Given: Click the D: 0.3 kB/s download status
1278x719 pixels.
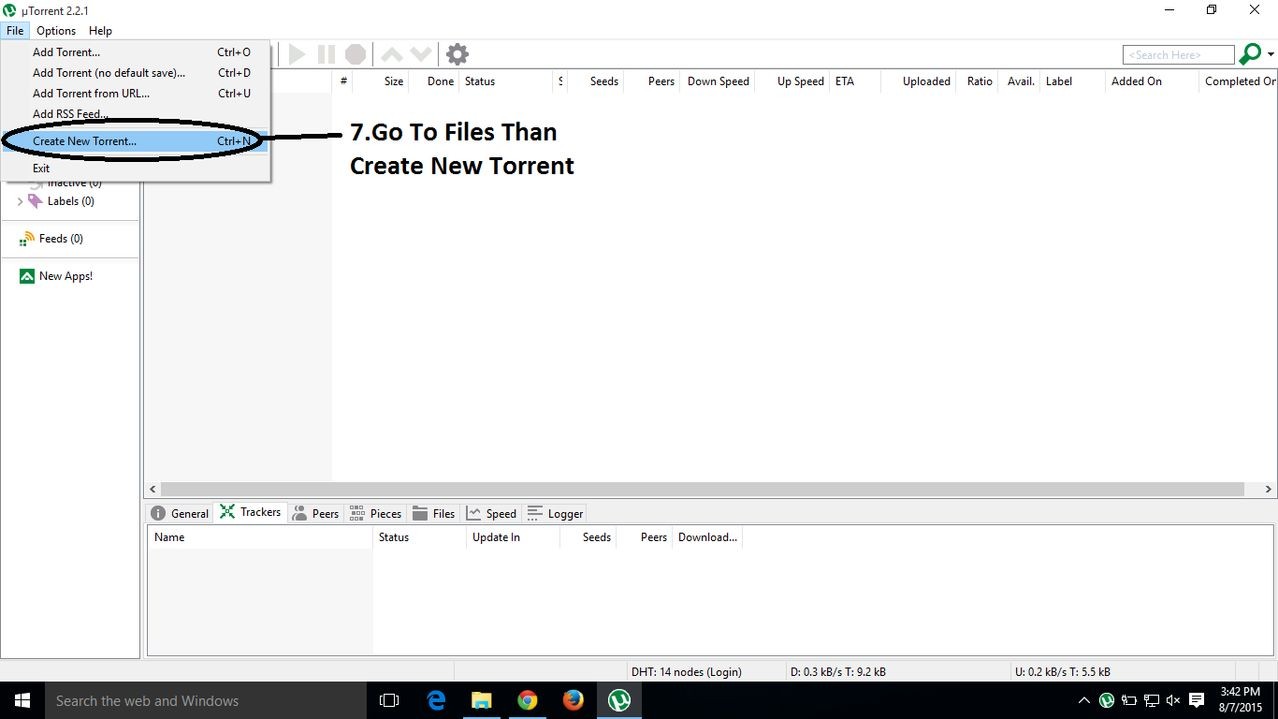Looking at the screenshot, I should pos(838,672).
